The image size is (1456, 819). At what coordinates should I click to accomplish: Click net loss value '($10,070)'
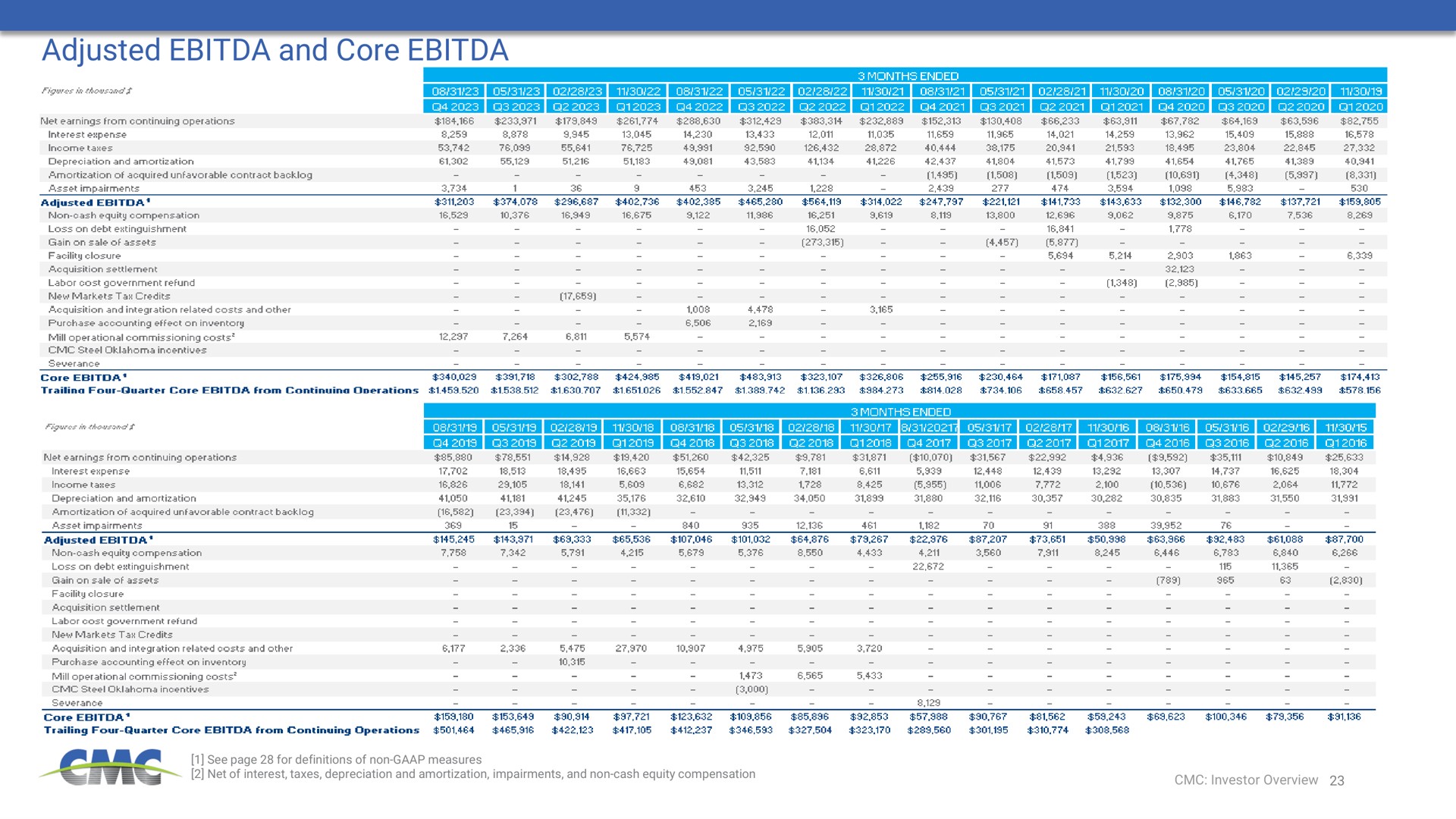pos(930,458)
